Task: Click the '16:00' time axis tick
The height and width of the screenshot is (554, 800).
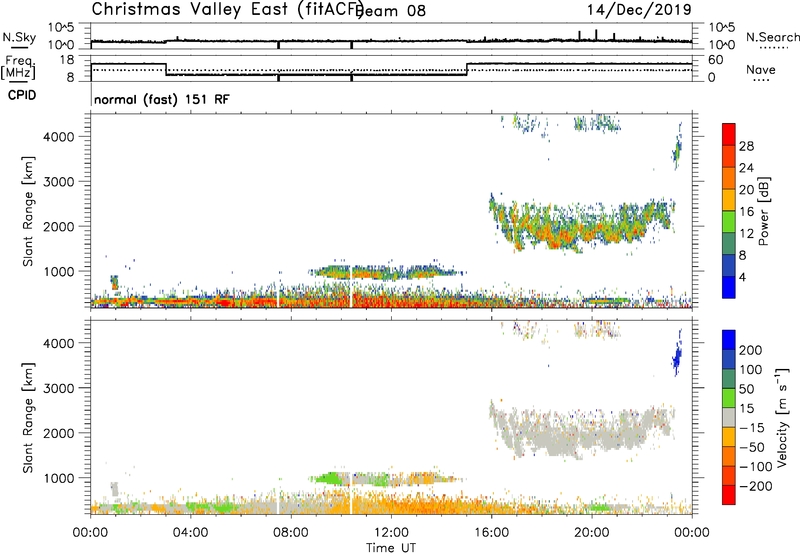Action: coord(491,533)
